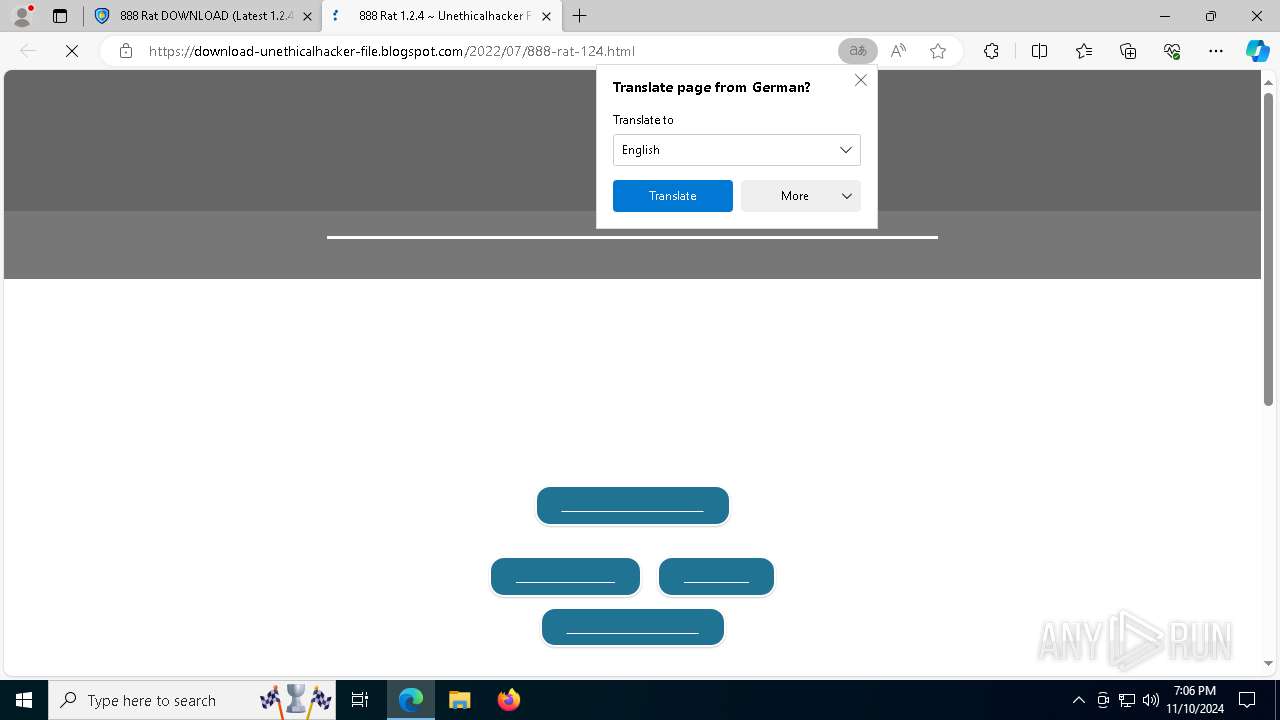Click the page vertical scrollbar thumb

click(x=1268, y=250)
